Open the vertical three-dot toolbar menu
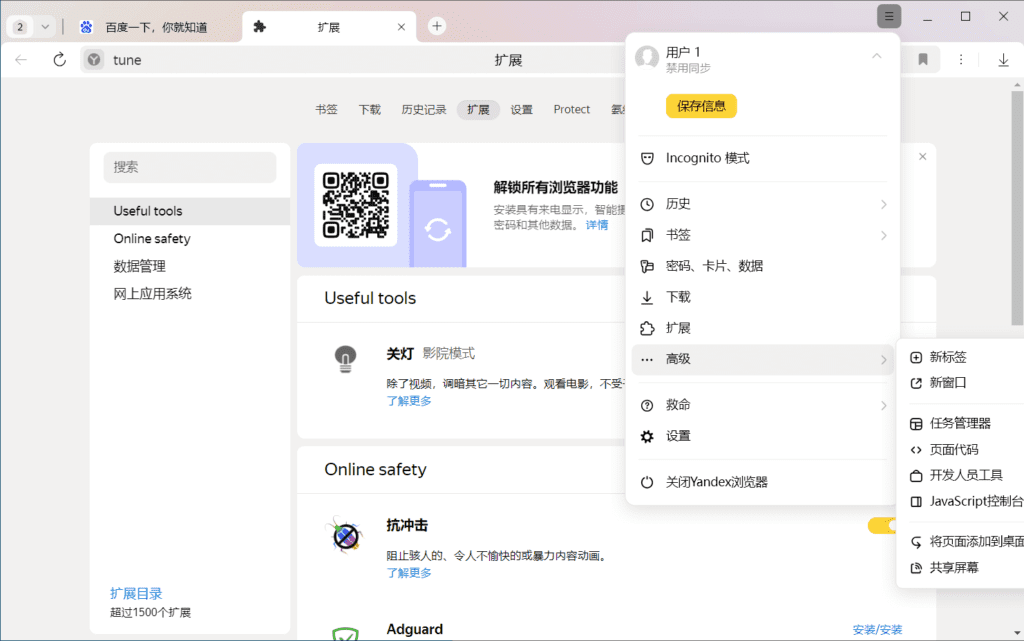The width and height of the screenshot is (1024, 641). point(961,60)
